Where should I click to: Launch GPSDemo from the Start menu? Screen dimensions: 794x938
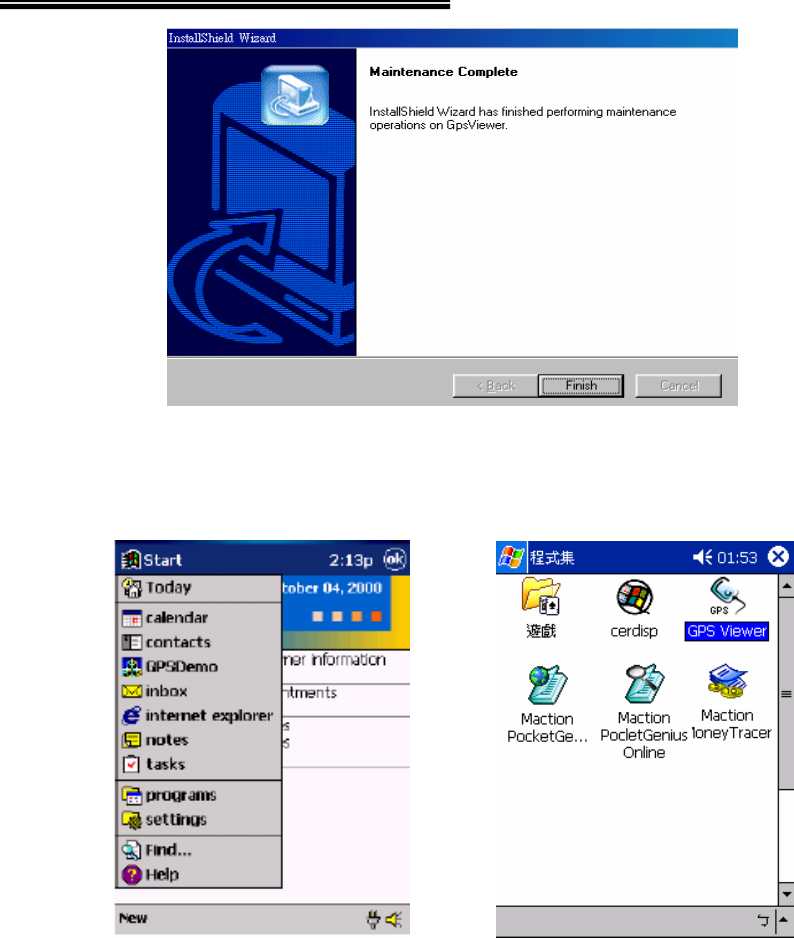(x=199, y=666)
